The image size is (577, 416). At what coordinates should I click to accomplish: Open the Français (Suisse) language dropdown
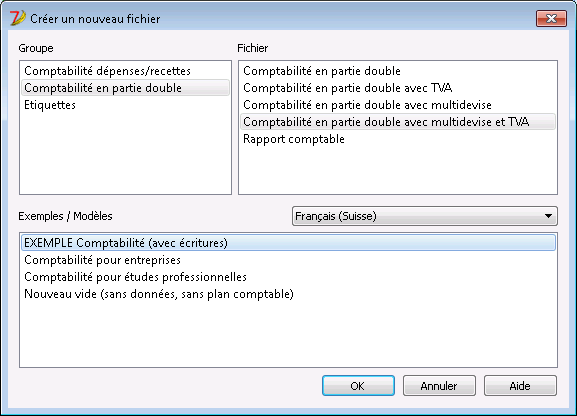(425, 216)
